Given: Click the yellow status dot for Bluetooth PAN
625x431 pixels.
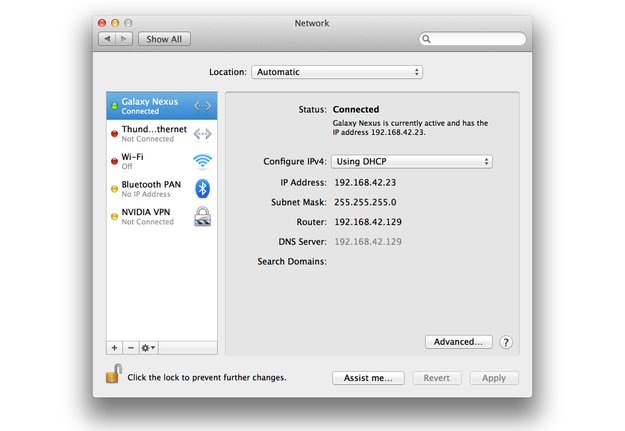Looking at the screenshot, I should pos(114,189).
